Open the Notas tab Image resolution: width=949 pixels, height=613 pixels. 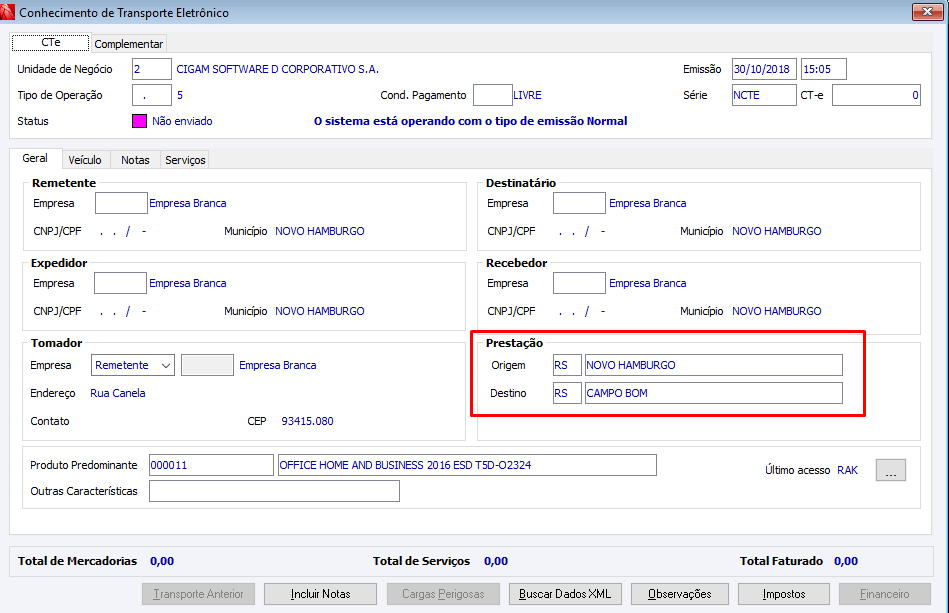point(135,160)
